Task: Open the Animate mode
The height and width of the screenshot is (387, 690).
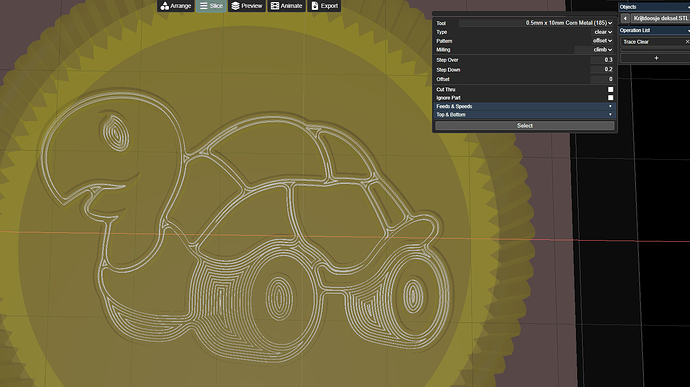Action: pos(286,6)
